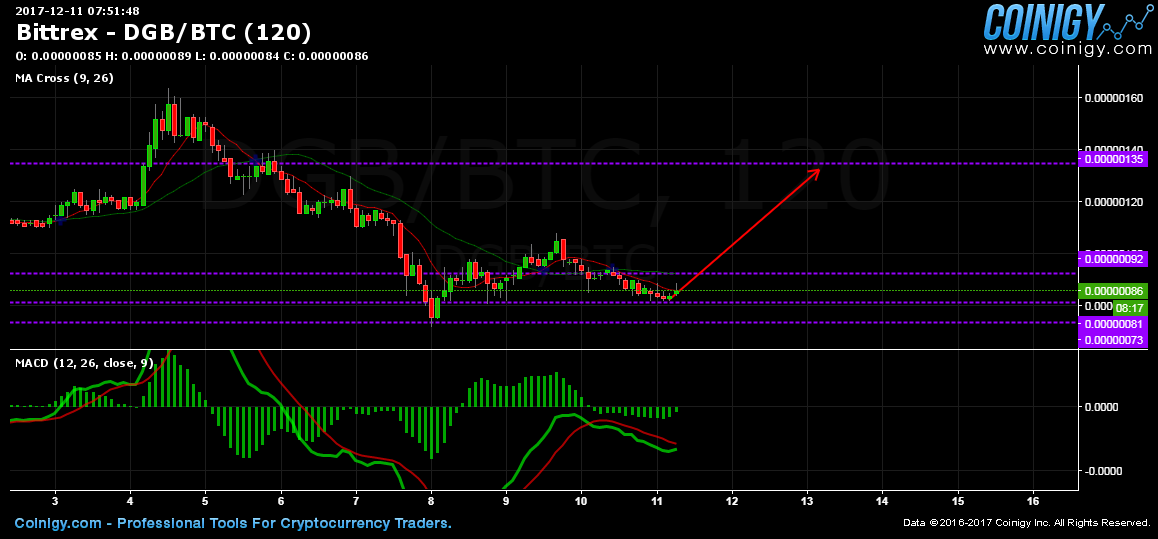
Task: Click the purple 0.00000135 price level tag
Action: [1114, 159]
